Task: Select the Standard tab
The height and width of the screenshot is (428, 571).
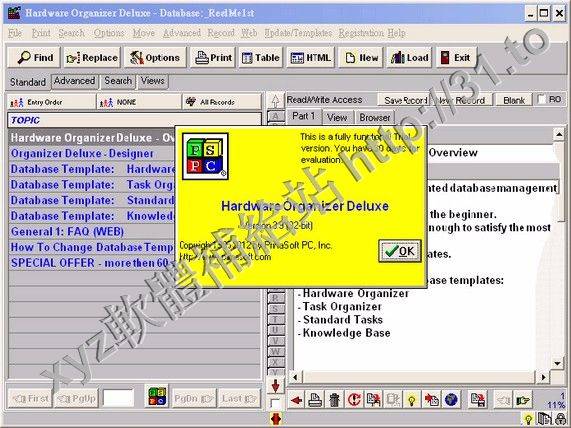Action: point(28,82)
